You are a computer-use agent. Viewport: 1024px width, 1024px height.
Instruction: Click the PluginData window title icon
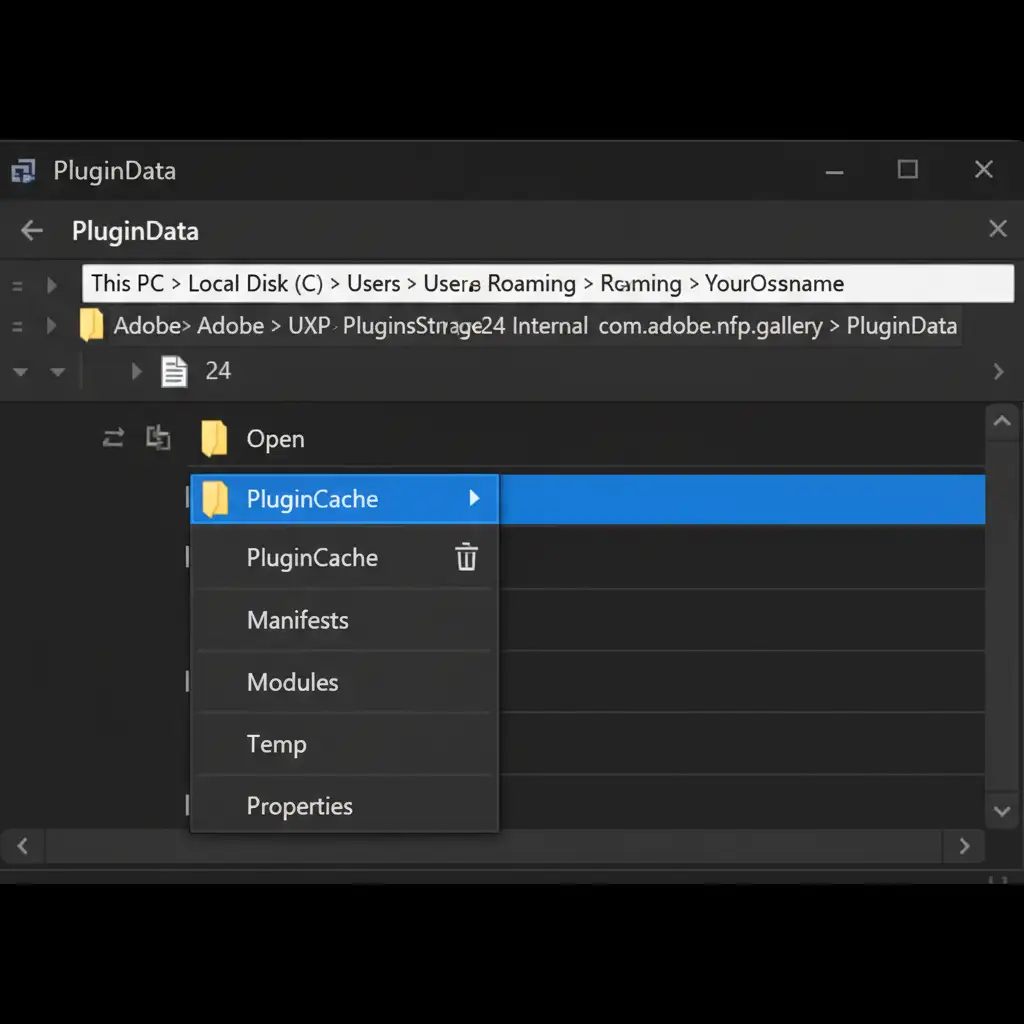[24, 171]
